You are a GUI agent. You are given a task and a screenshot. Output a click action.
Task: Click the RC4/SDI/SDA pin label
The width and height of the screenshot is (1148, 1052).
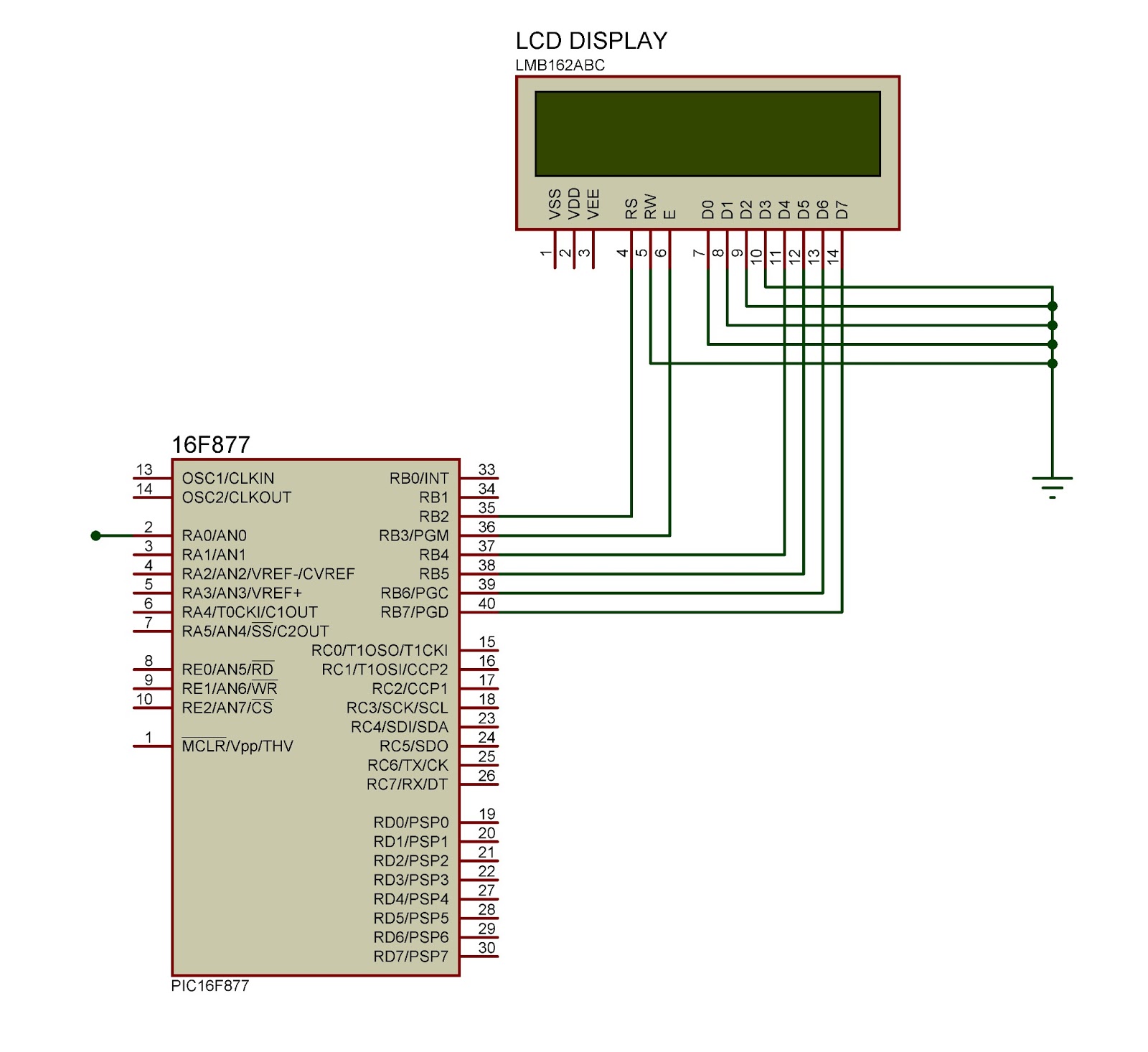click(399, 727)
